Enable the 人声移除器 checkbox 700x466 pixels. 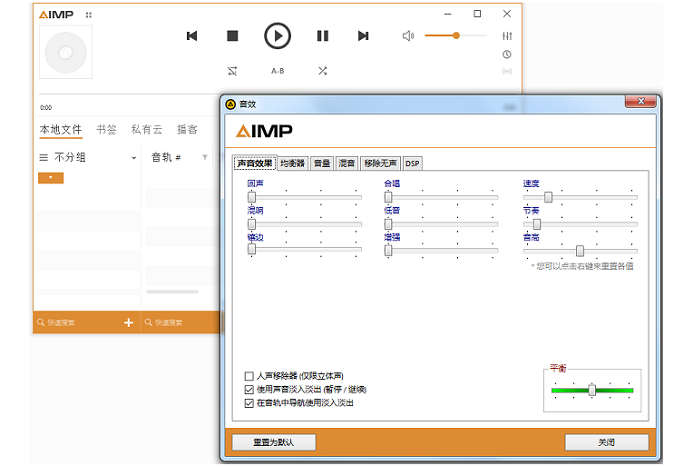249,376
